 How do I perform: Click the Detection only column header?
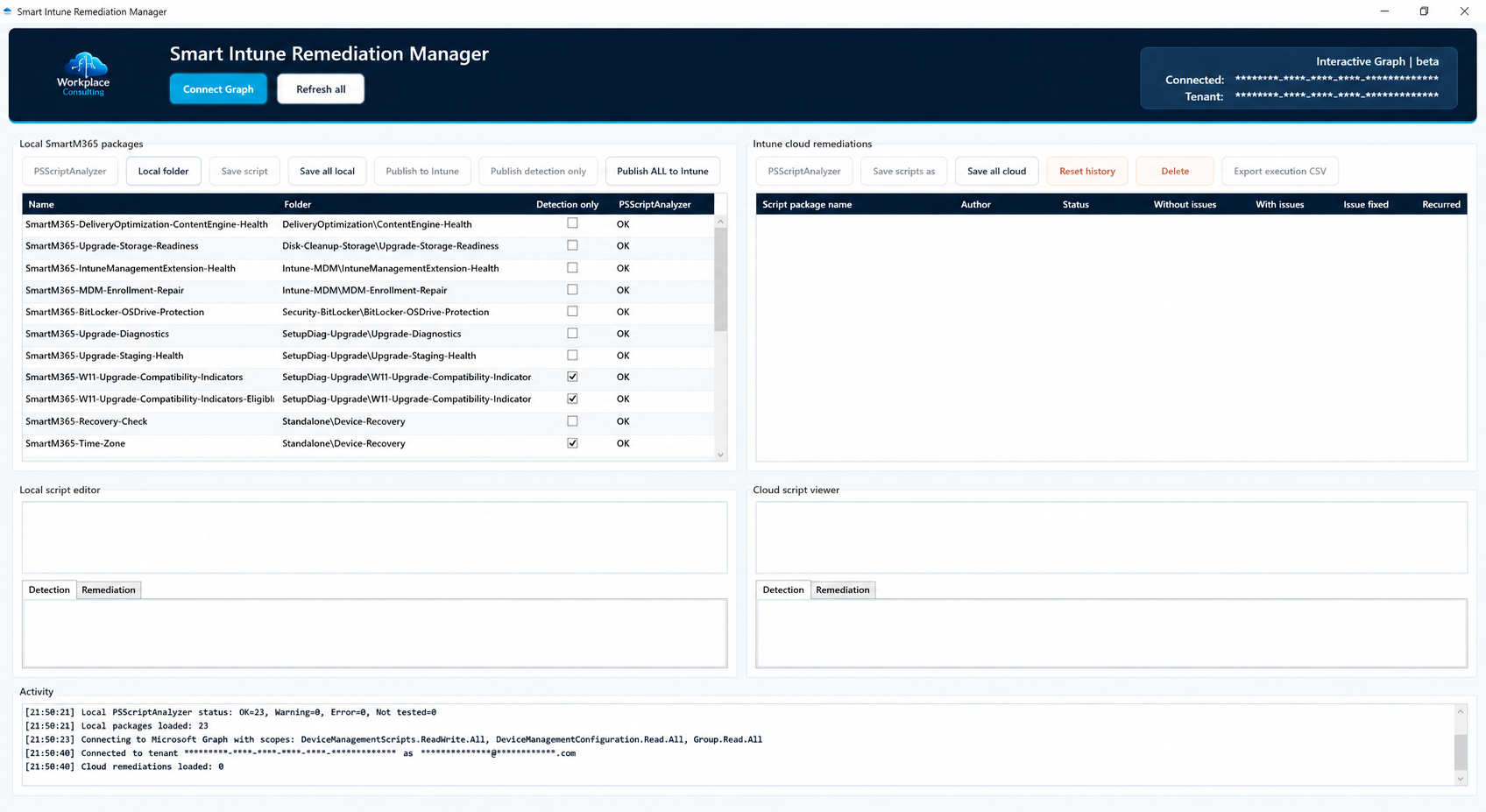[568, 204]
